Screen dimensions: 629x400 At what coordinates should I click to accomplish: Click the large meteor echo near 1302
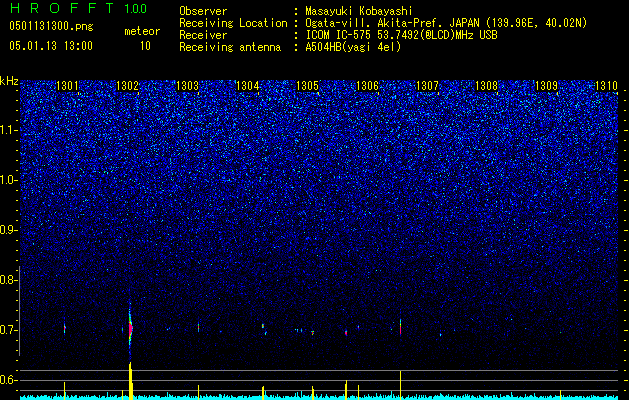coord(130,329)
